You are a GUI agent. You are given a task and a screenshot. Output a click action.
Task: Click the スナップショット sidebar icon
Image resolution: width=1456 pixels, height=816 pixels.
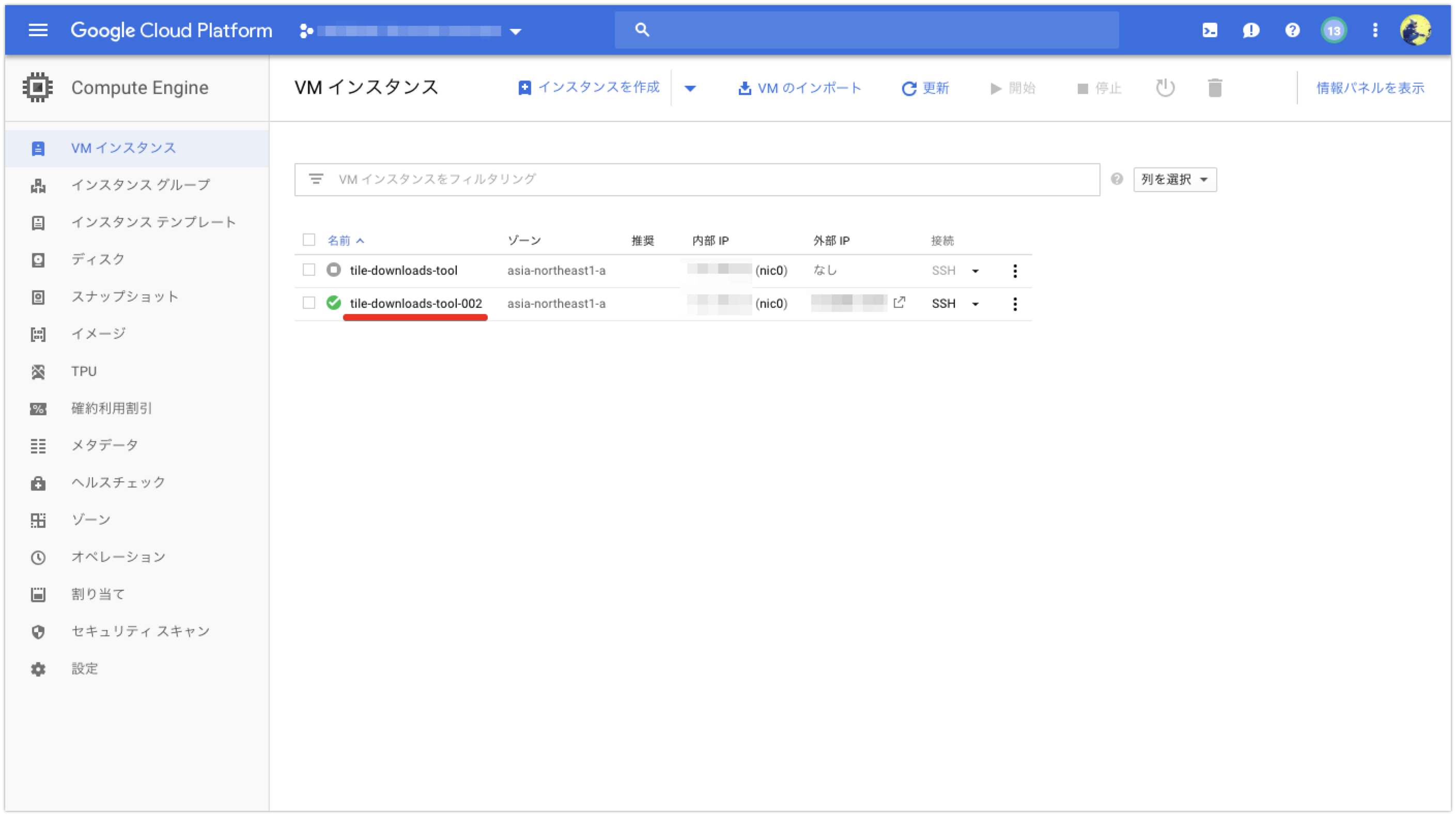38,297
